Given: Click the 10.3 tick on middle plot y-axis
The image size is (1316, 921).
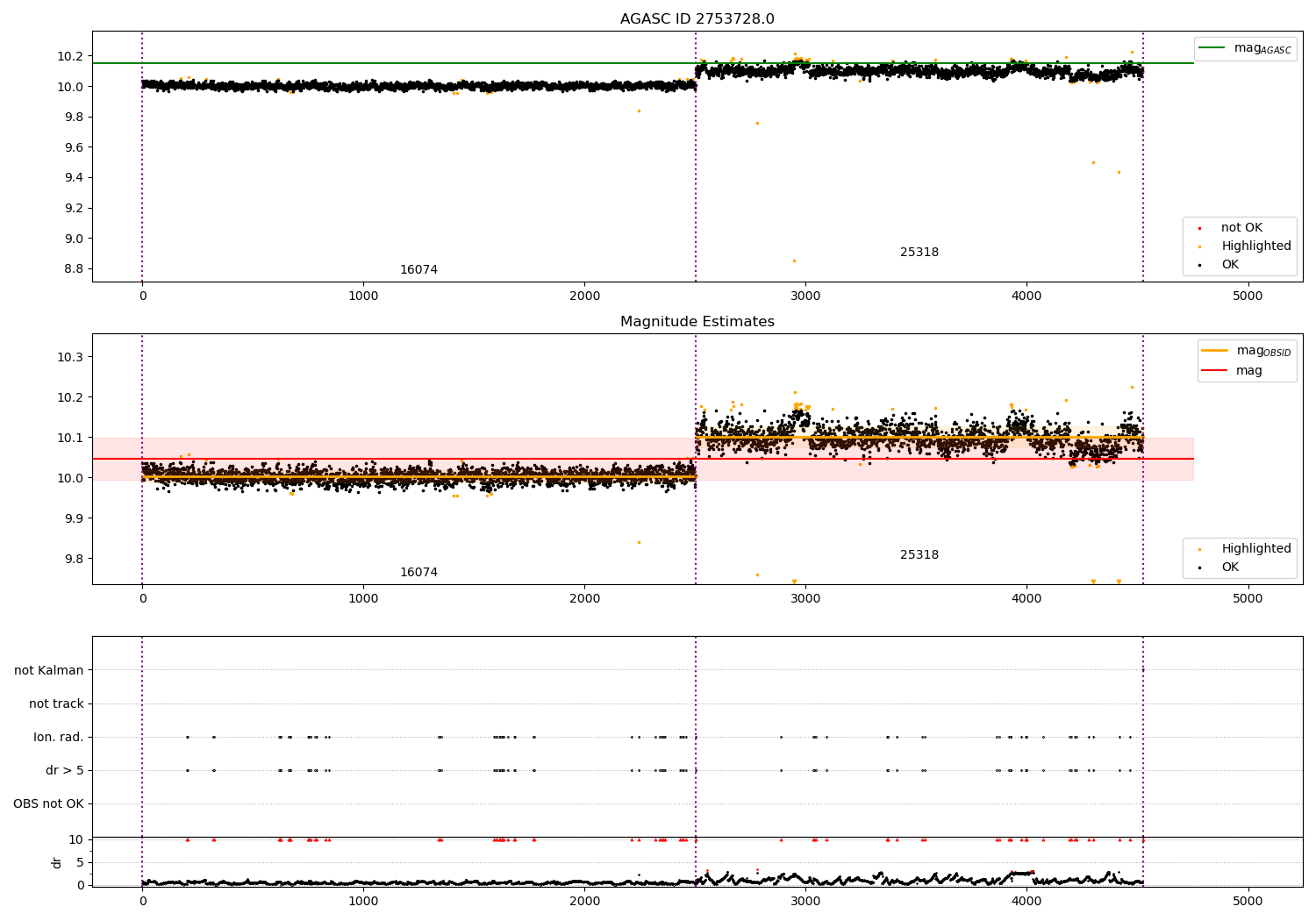Looking at the screenshot, I should point(70,357).
